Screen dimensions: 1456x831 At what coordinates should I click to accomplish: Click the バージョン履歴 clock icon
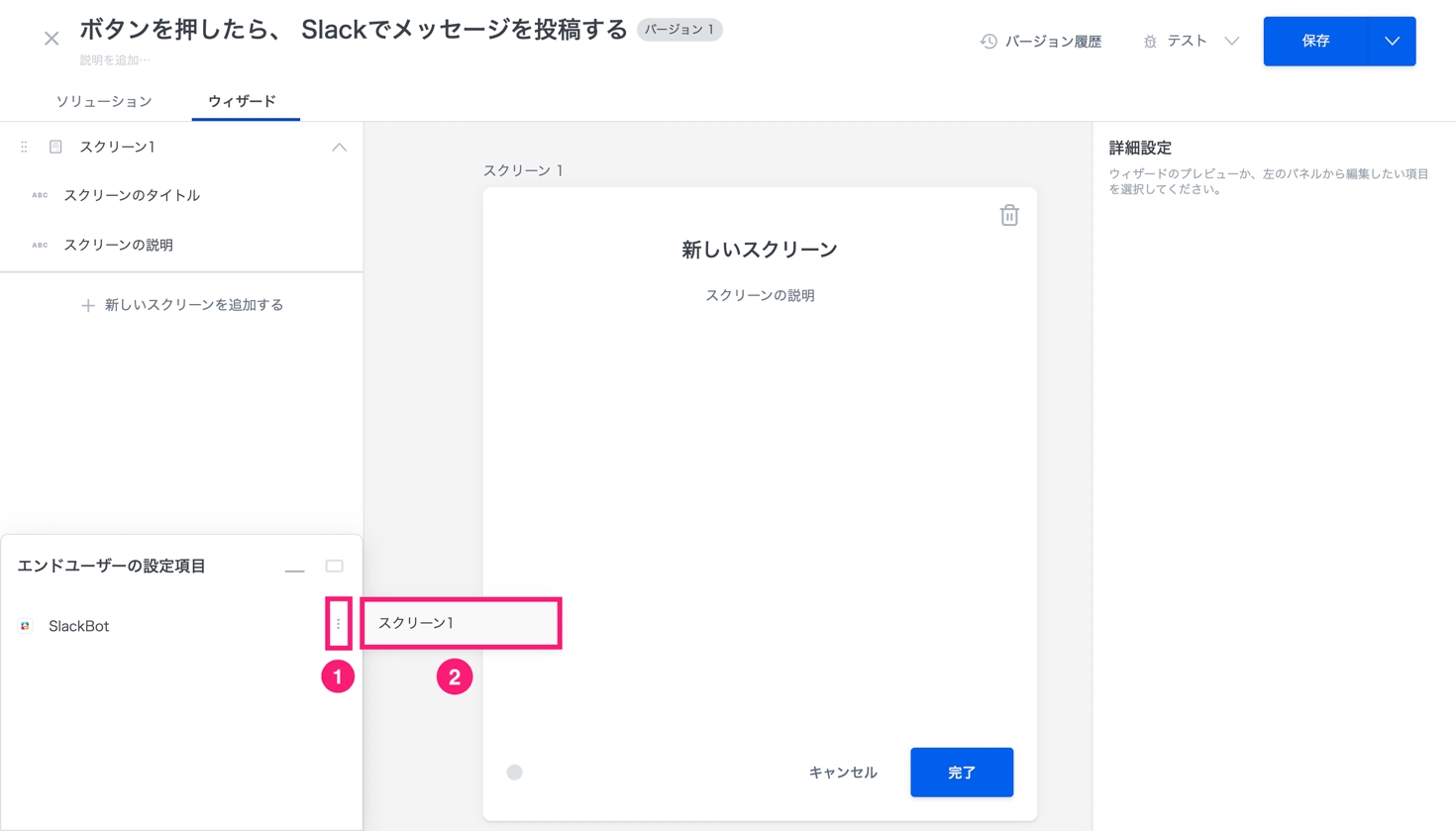pos(988,42)
